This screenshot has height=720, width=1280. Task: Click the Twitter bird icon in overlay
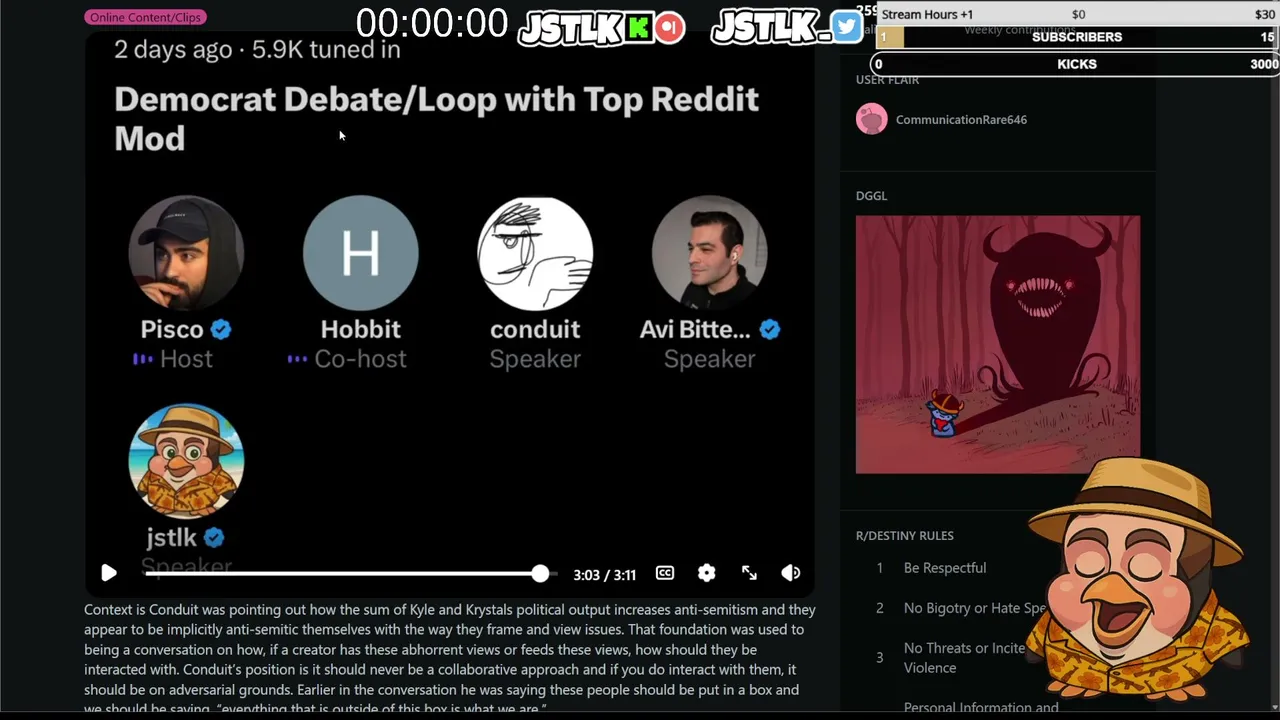846,27
